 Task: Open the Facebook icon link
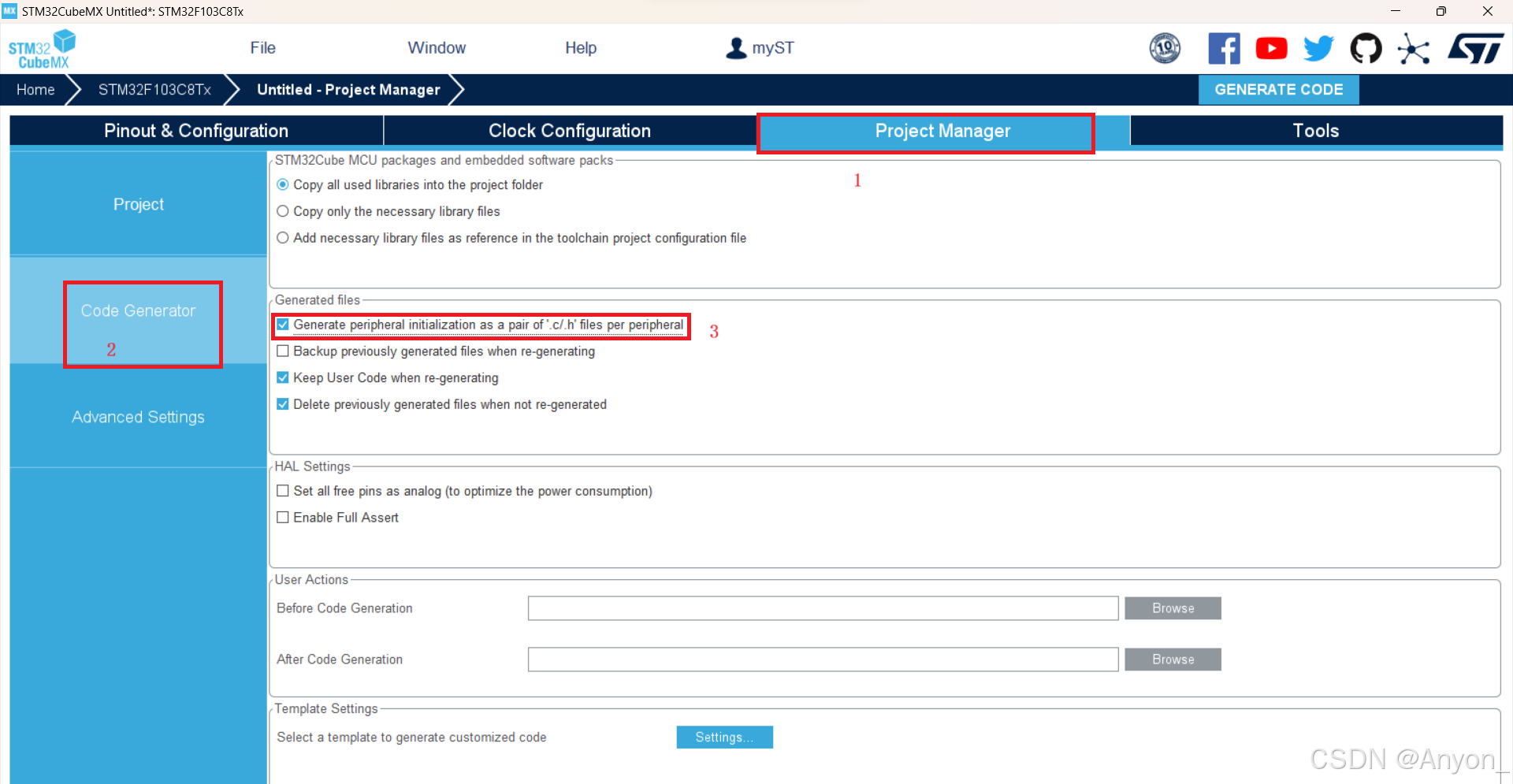(x=1224, y=48)
